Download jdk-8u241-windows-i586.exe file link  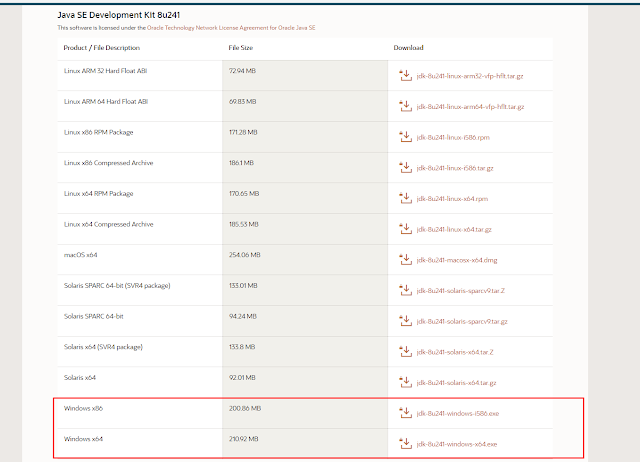pos(458,413)
